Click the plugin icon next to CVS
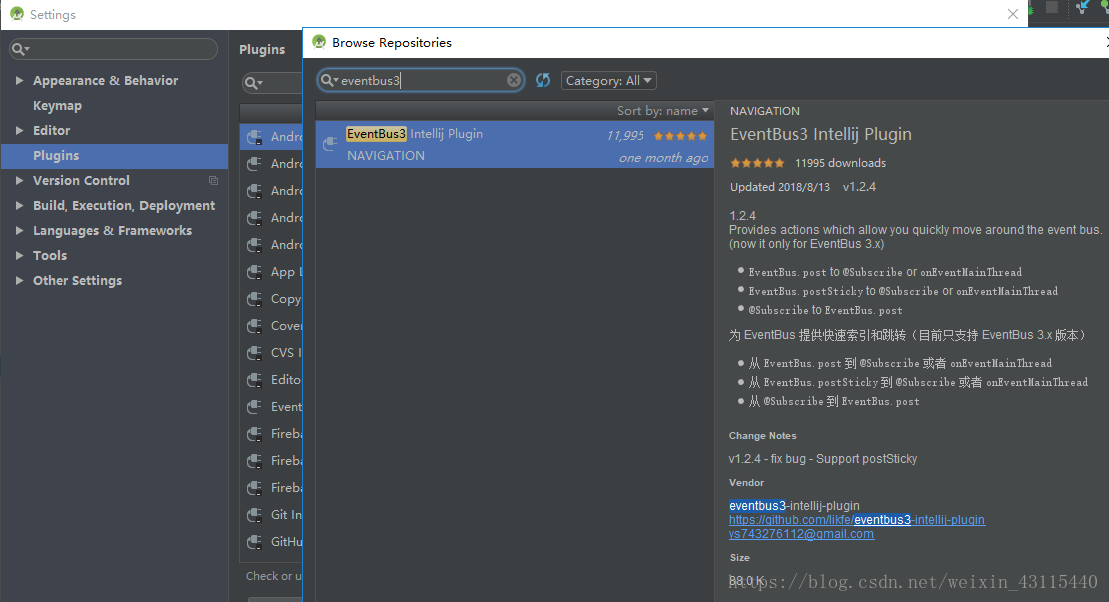The height and width of the screenshot is (602, 1109). pyautogui.click(x=255, y=353)
